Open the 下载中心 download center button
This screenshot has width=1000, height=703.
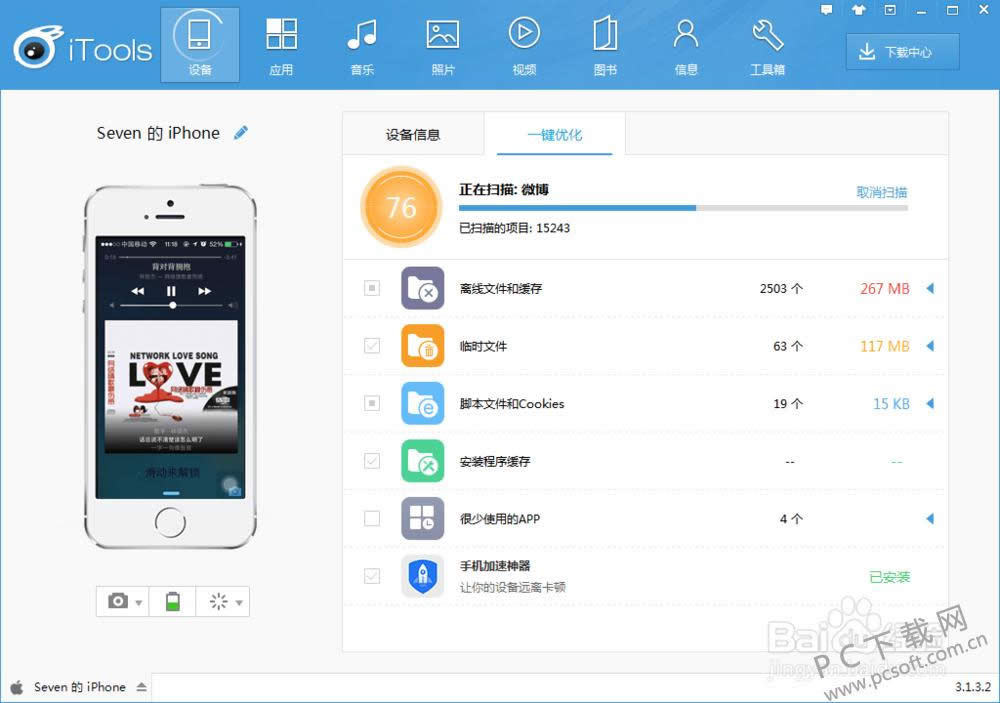point(902,52)
